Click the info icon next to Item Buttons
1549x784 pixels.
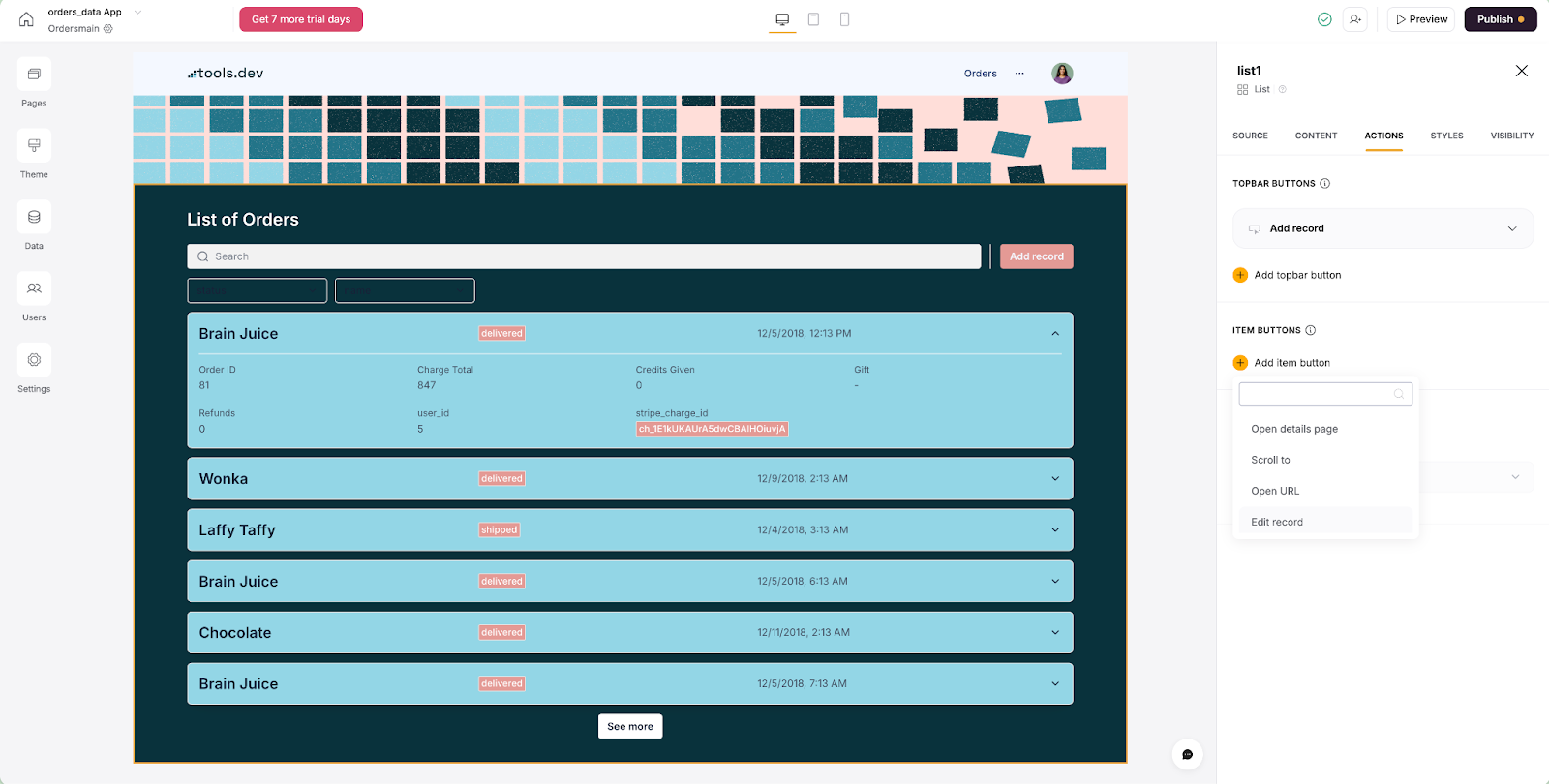[1310, 330]
